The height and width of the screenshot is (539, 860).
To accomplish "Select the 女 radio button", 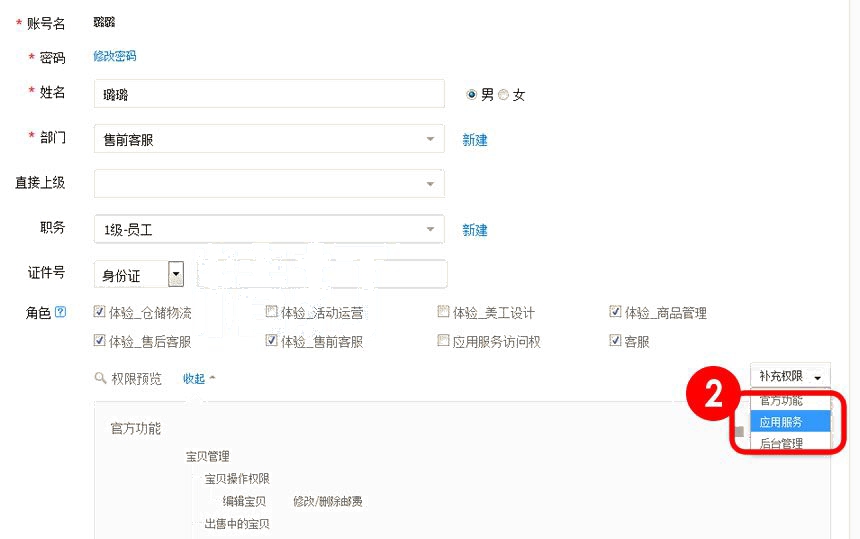I will [503, 94].
